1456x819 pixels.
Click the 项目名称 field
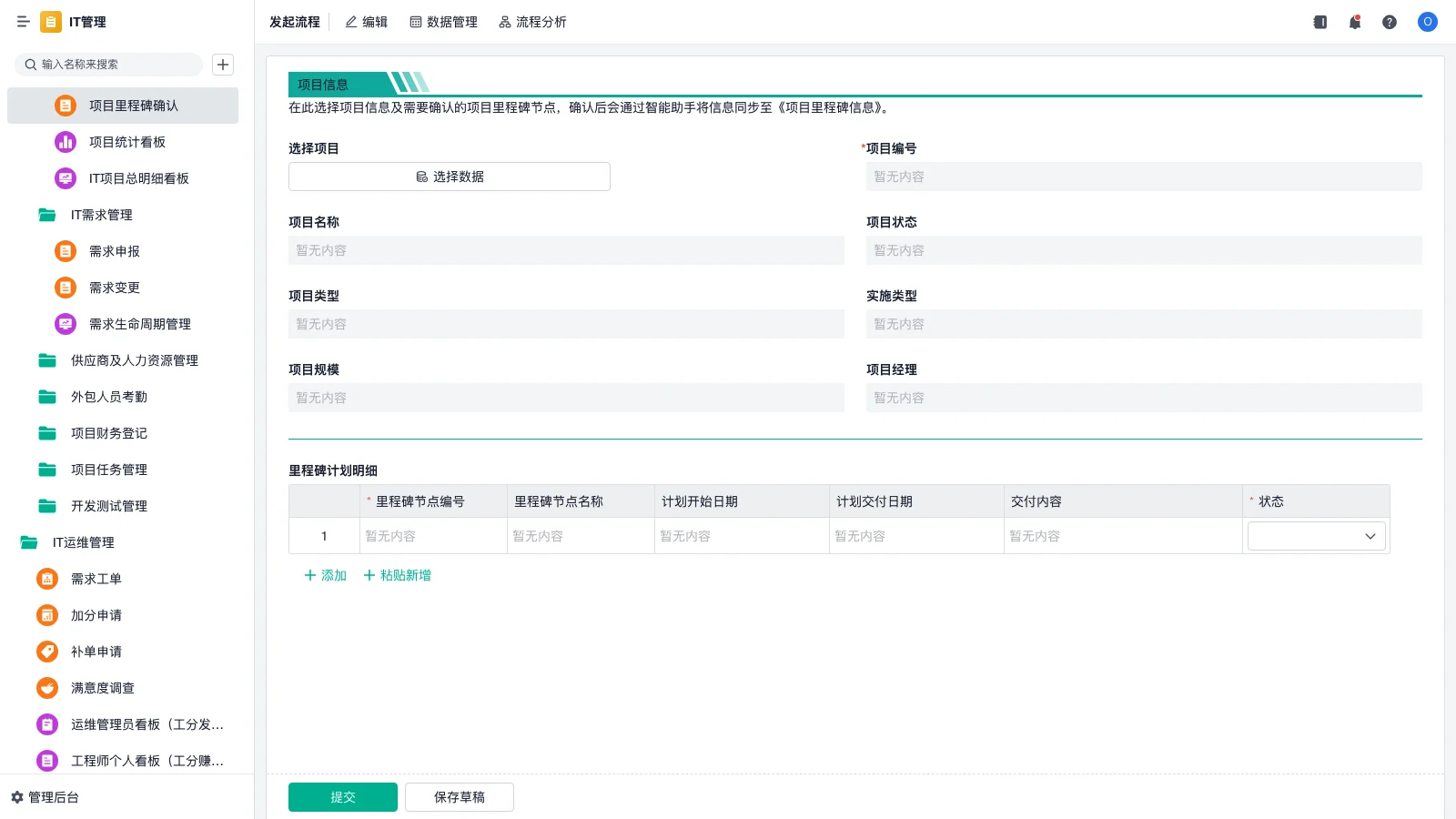[x=566, y=250]
